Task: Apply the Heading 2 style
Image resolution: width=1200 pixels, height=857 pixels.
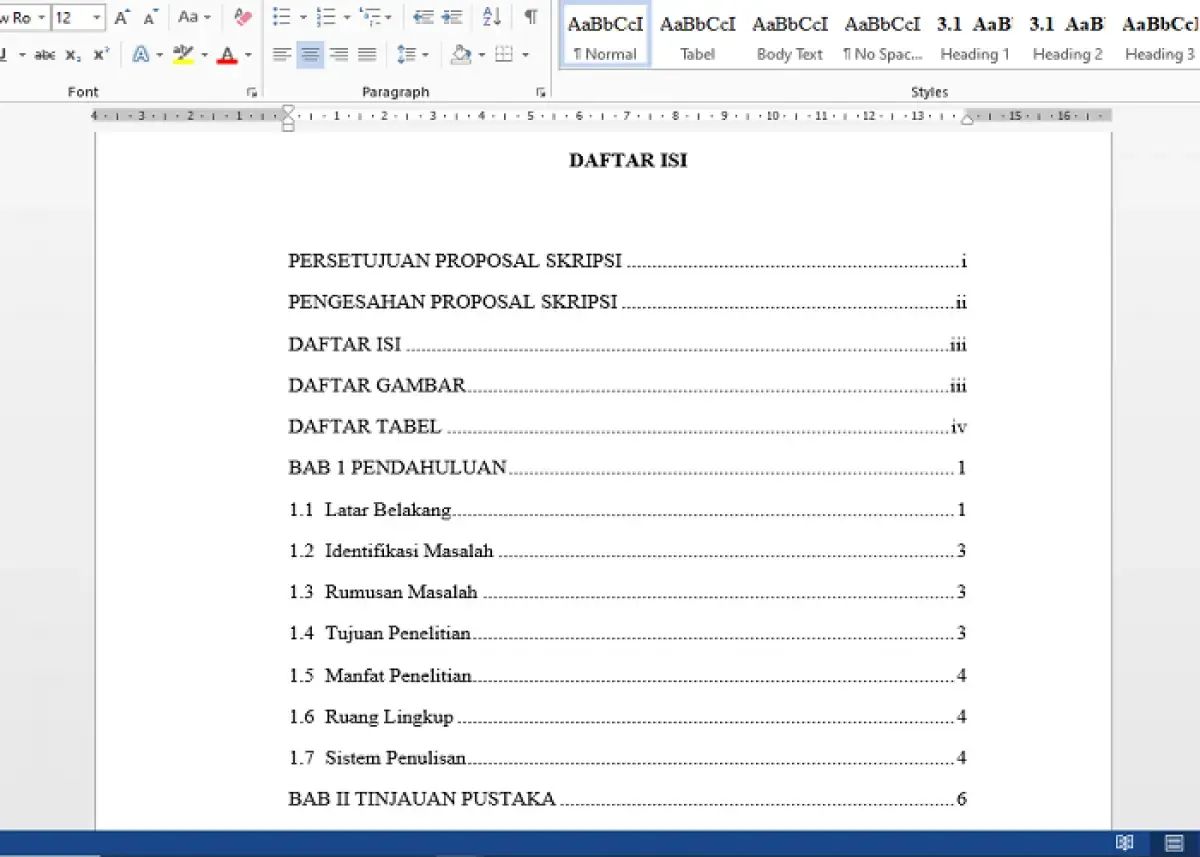Action: (x=1066, y=36)
